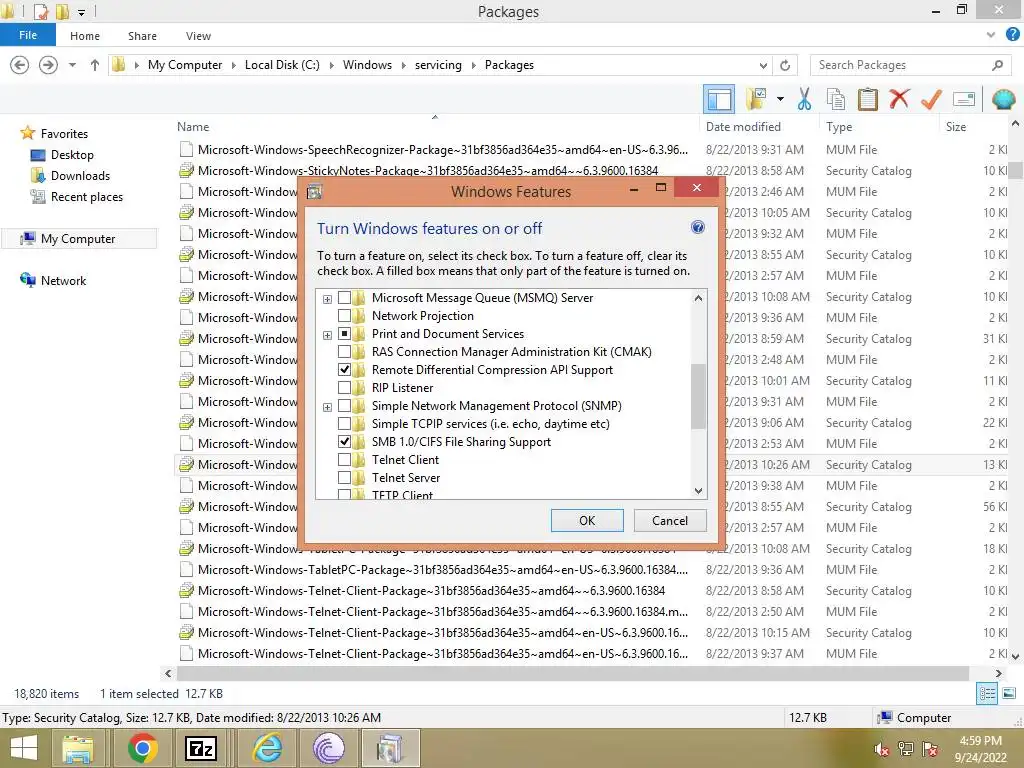
Task: Select Network in navigation pane
Action: pos(63,281)
